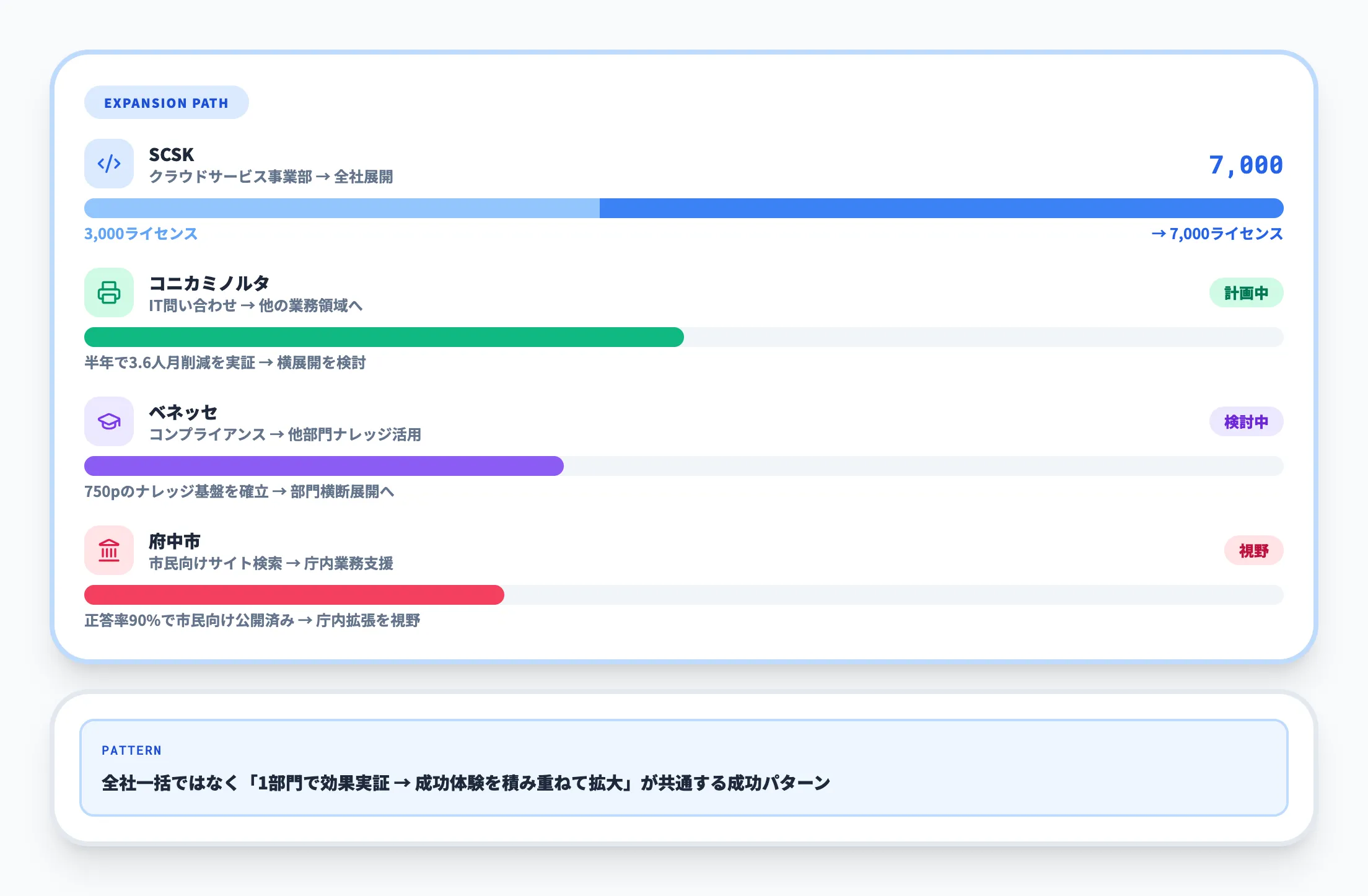Click the 計画中 status badge
The width and height of the screenshot is (1368, 896).
[1246, 292]
